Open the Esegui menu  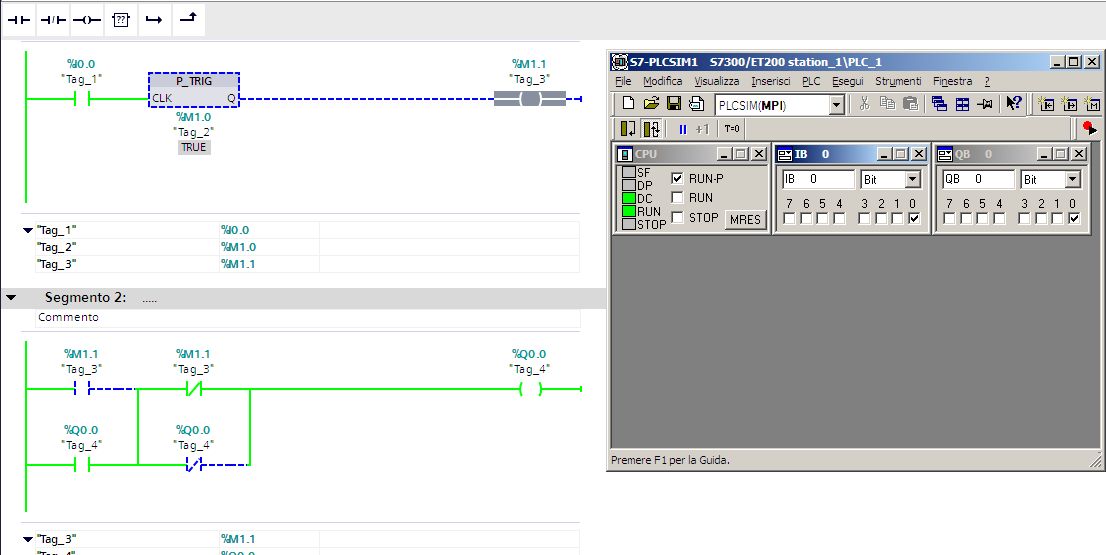(846, 81)
